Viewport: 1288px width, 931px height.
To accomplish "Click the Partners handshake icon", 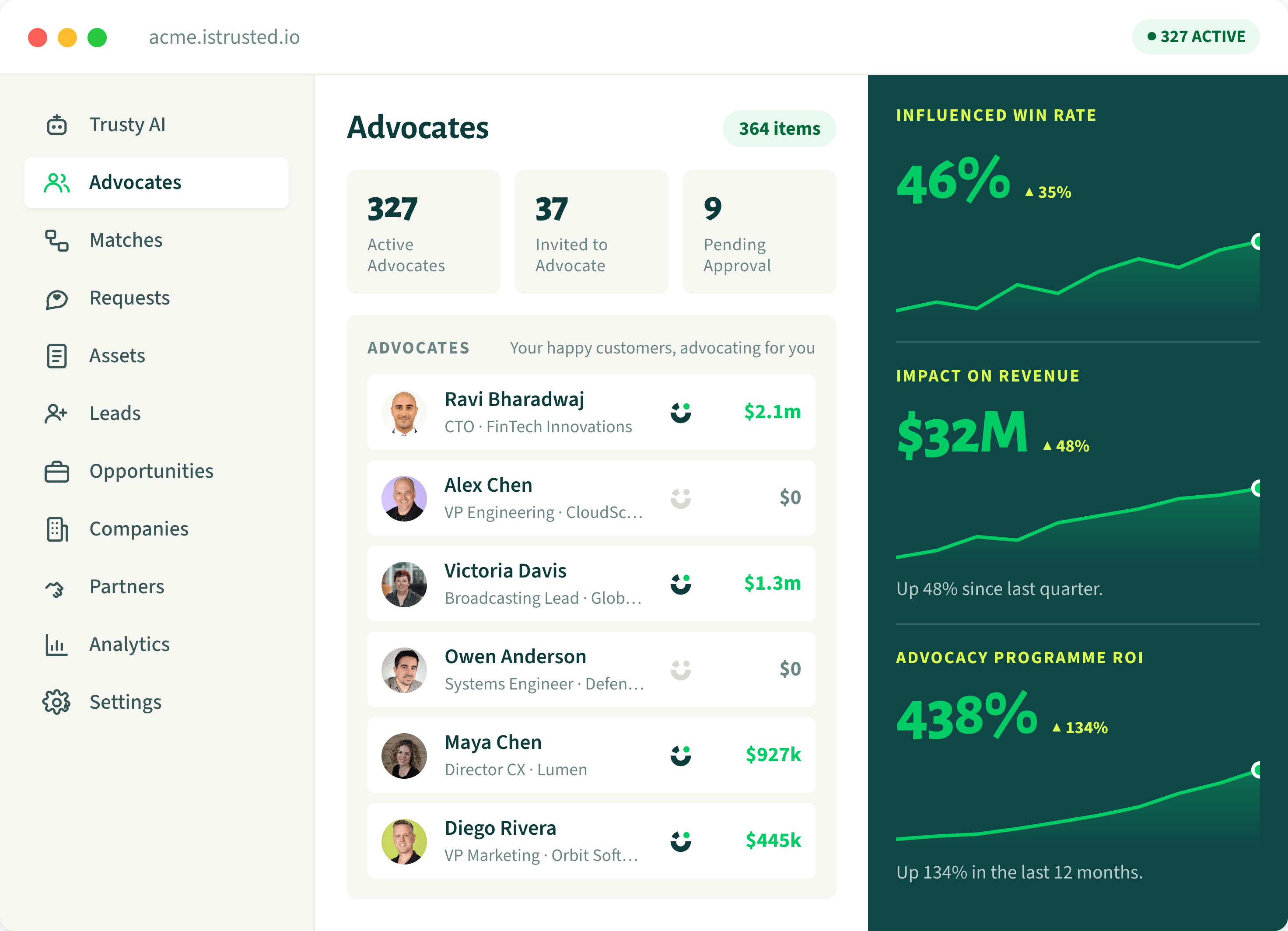I will (55, 588).
